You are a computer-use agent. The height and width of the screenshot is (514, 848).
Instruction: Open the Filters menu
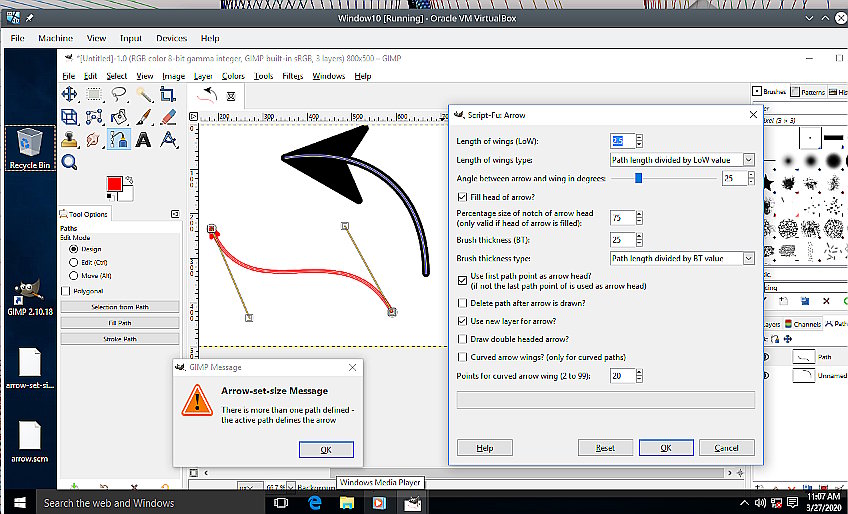click(x=292, y=76)
